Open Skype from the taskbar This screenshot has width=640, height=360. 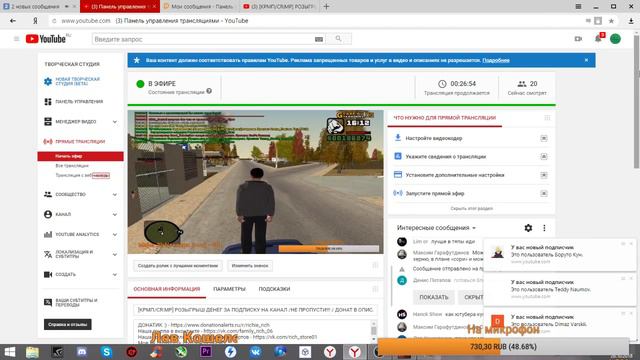tap(107, 351)
